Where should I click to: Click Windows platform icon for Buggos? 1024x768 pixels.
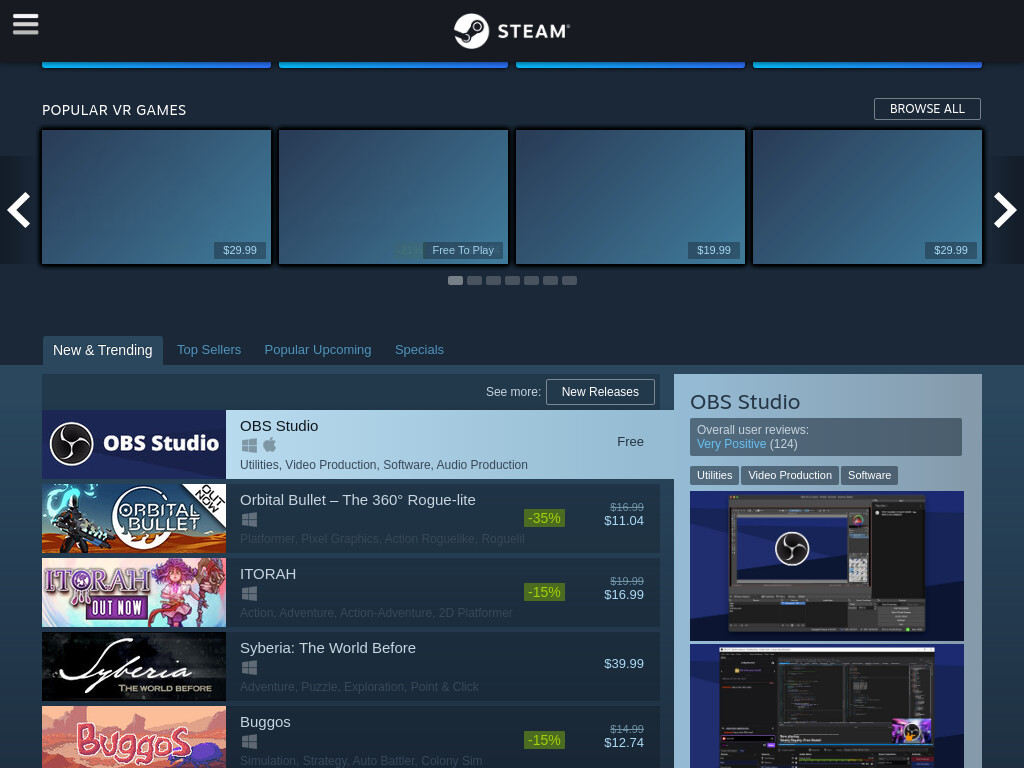point(249,742)
